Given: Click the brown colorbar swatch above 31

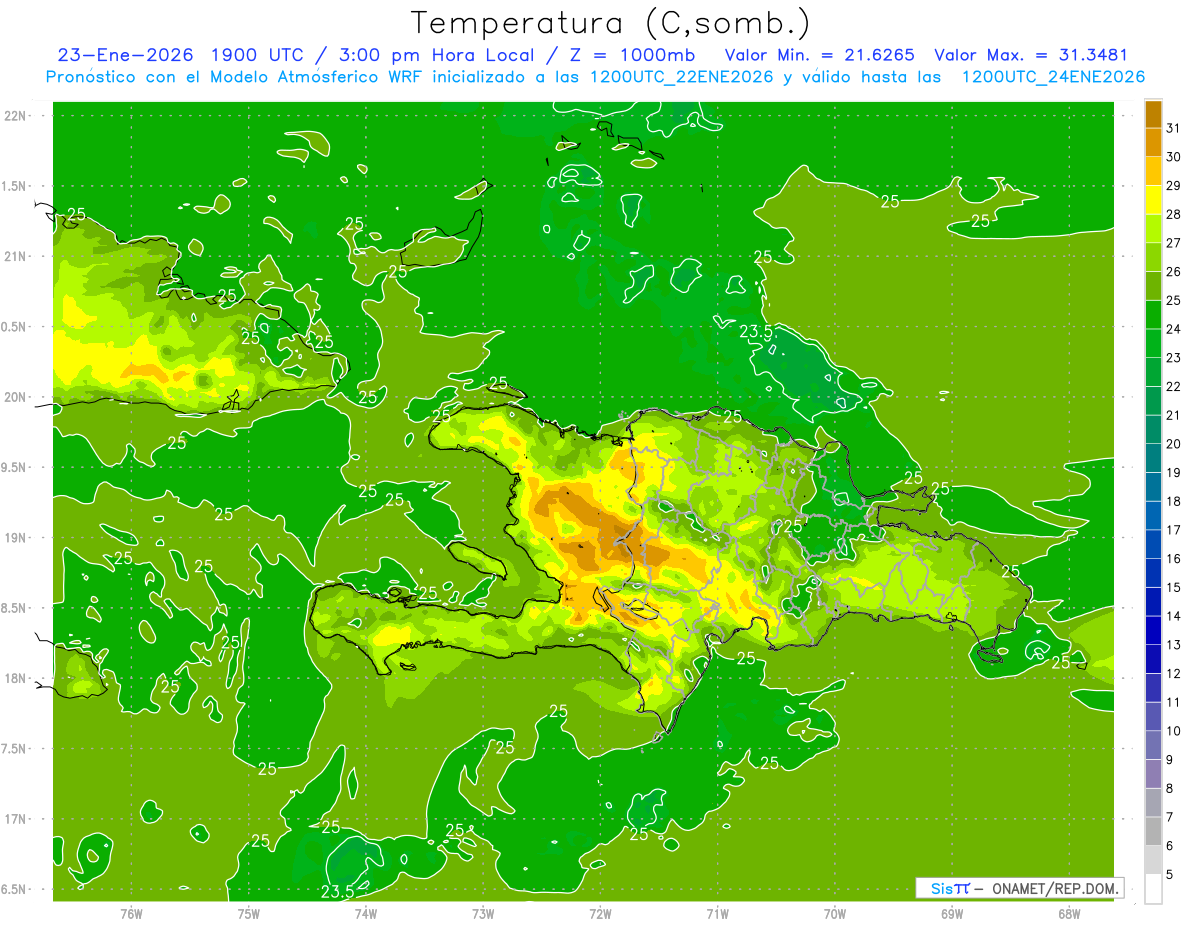Looking at the screenshot, I should [x=1153, y=115].
